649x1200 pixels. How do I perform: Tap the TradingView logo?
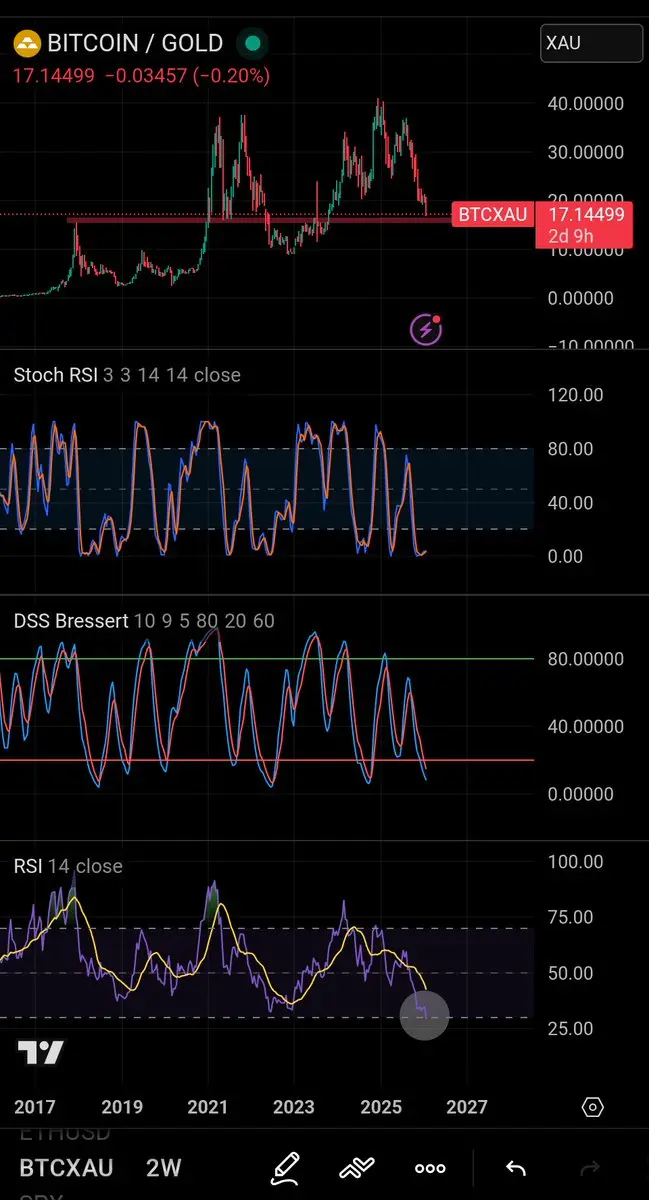tap(41, 1053)
